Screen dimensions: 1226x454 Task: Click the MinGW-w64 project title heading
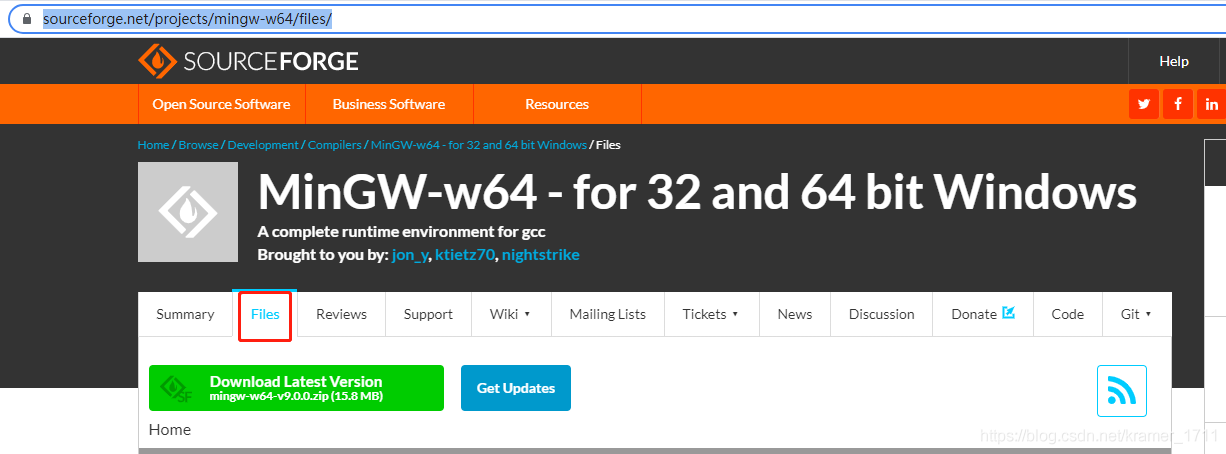click(x=697, y=193)
